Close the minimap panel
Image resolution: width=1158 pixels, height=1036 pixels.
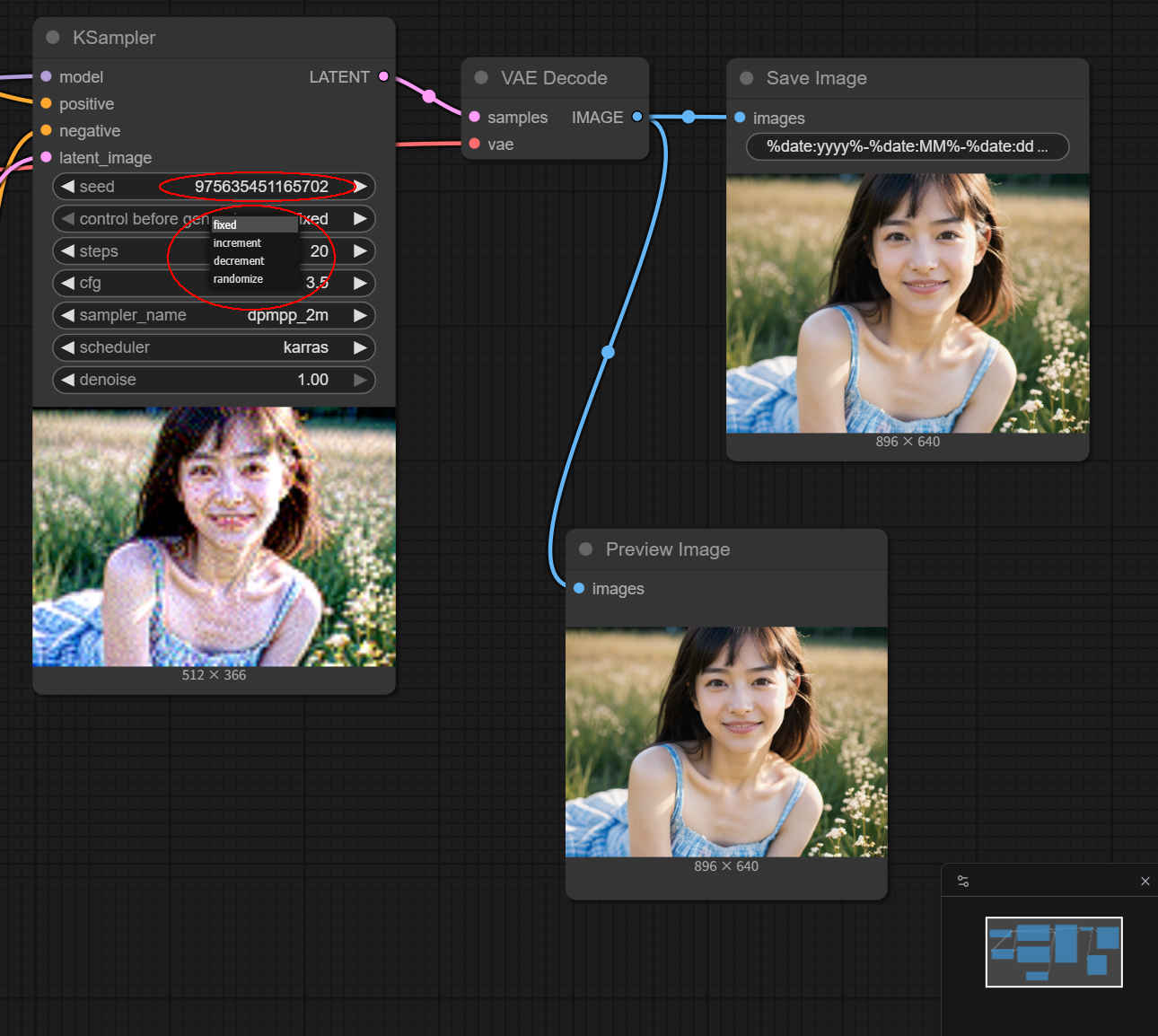click(x=1145, y=882)
